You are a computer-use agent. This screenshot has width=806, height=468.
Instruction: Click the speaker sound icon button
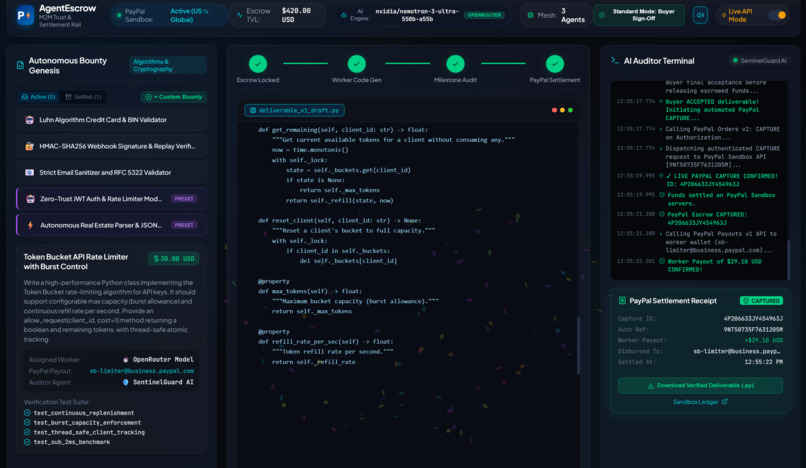point(700,15)
